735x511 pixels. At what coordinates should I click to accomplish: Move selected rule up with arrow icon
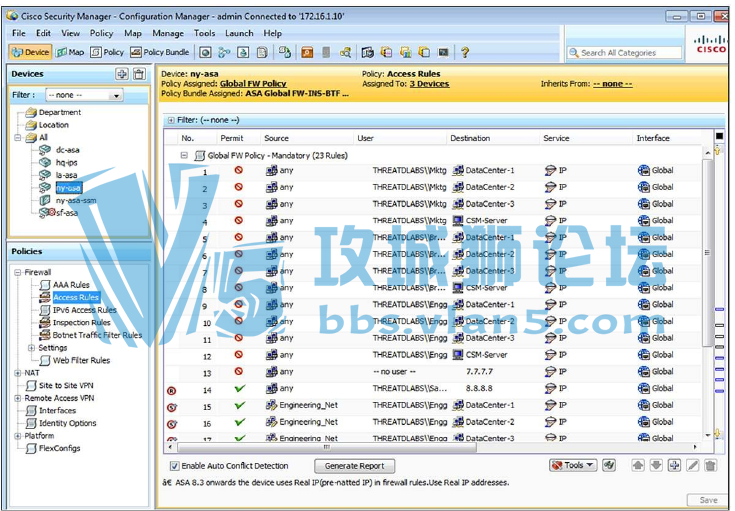pos(638,465)
